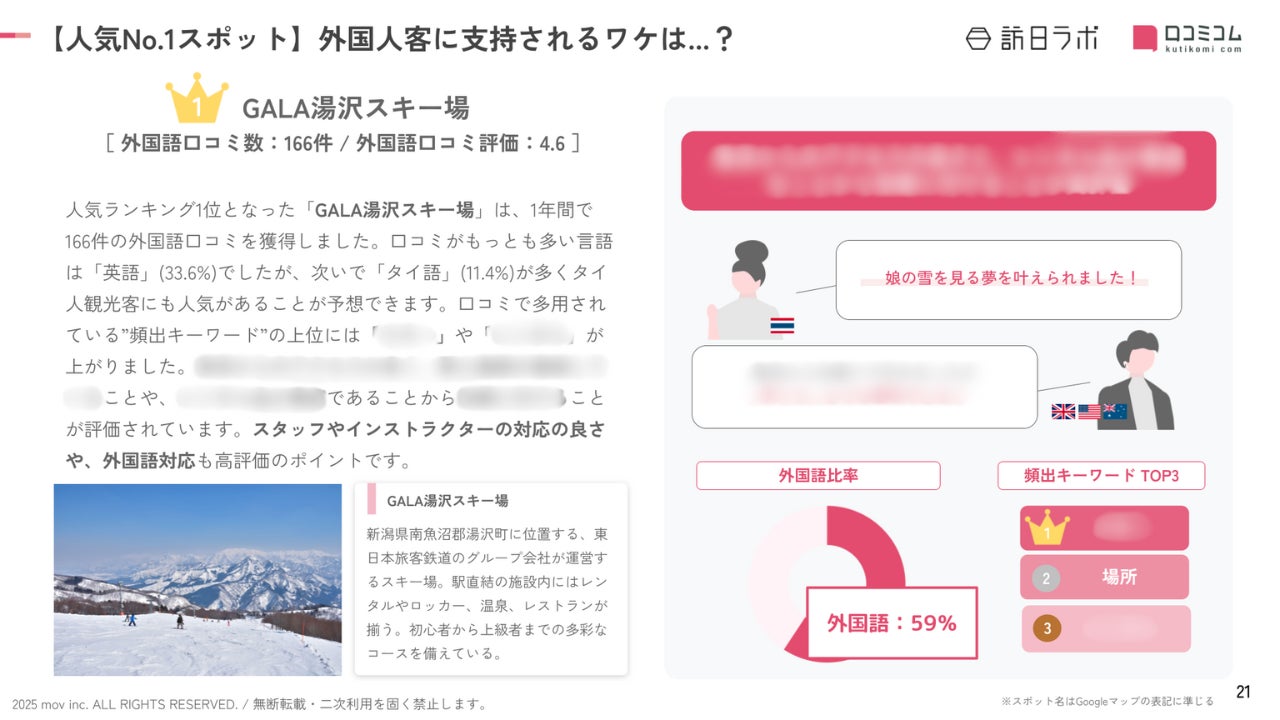Screen dimensions: 1280x720
Task: Click the 外国語比率 label box
Action: click(x=818, y=476)
